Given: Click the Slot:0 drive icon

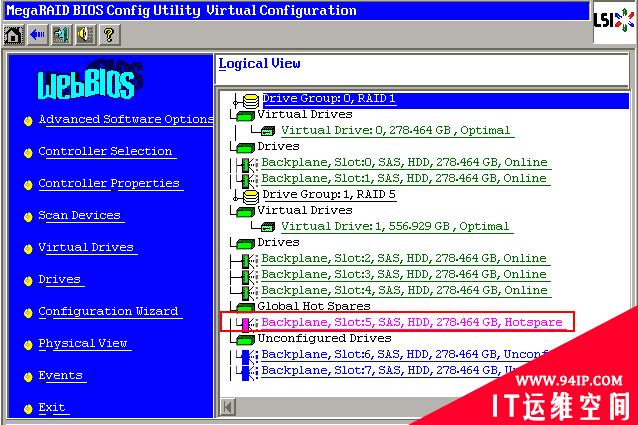Looking at the screenshot, I should point(248,164).
